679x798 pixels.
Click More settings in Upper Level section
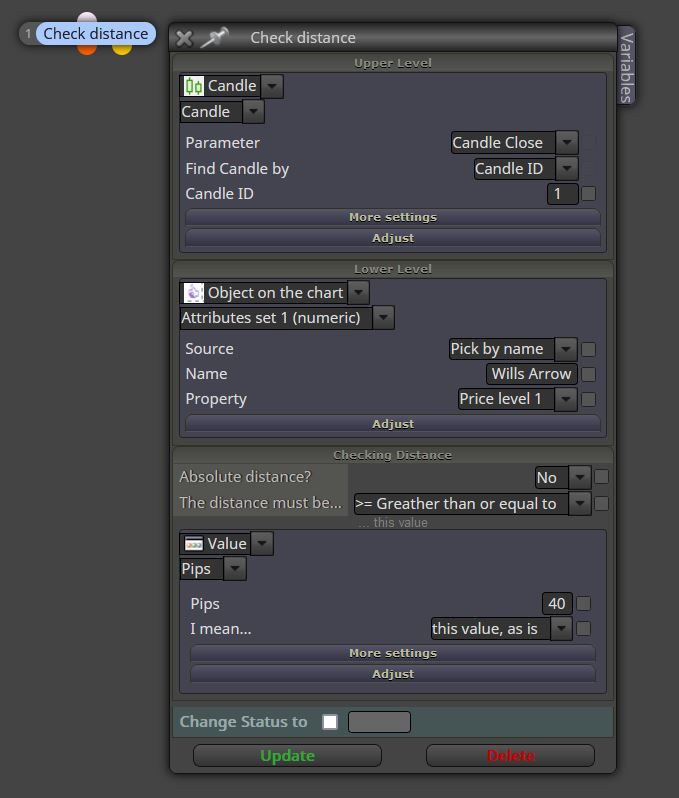(x=393, y=217)
